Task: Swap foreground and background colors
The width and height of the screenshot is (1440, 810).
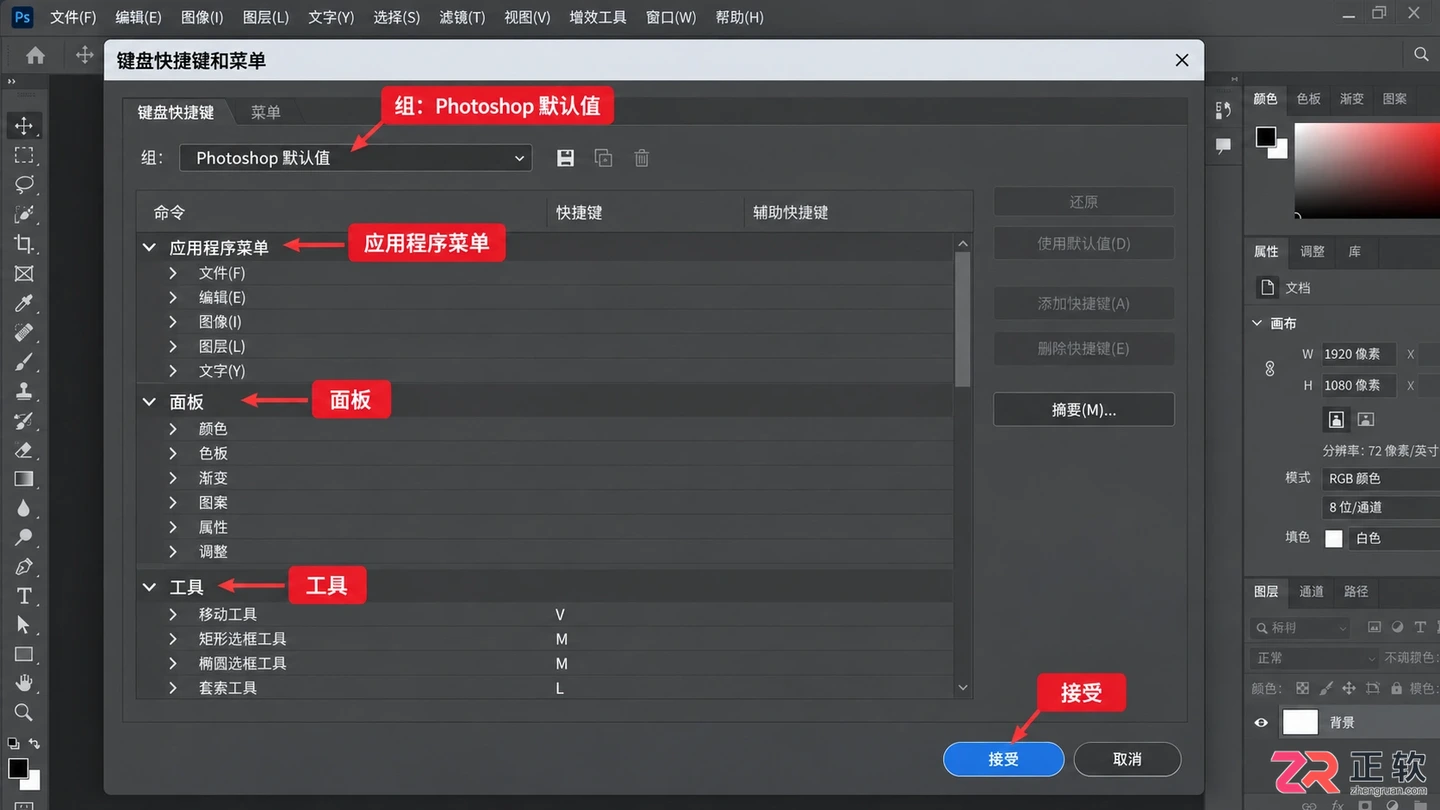Action: [x=35, y=744]
